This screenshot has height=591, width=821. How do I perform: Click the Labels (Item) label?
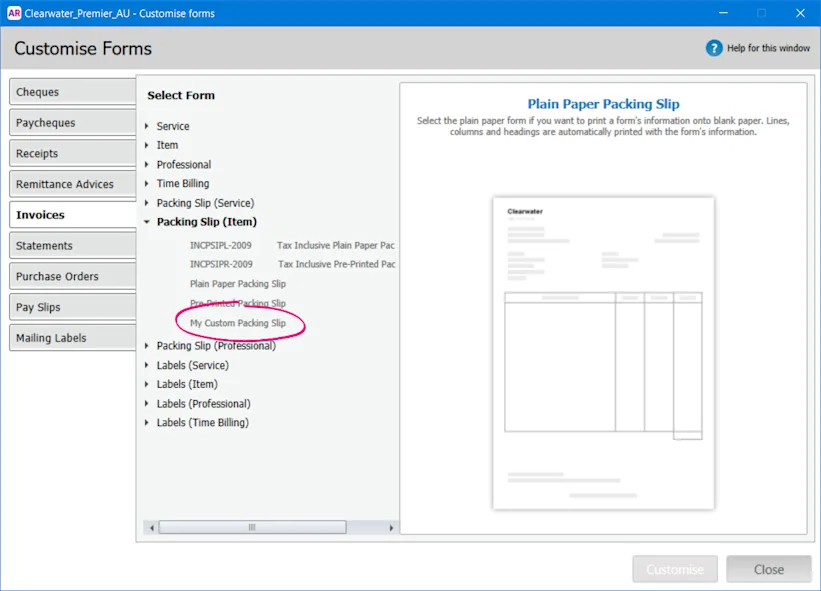(187, 384)
